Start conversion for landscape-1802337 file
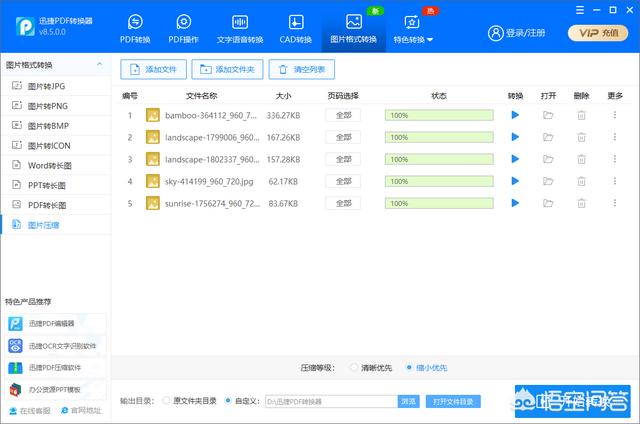Image resolution: width=640 pixels, height=424 pixels. pos(515,159)
